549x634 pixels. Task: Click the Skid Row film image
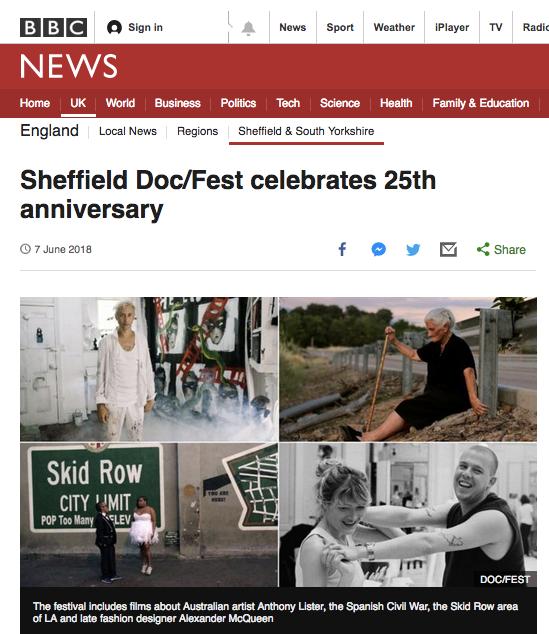coord(149,514)
